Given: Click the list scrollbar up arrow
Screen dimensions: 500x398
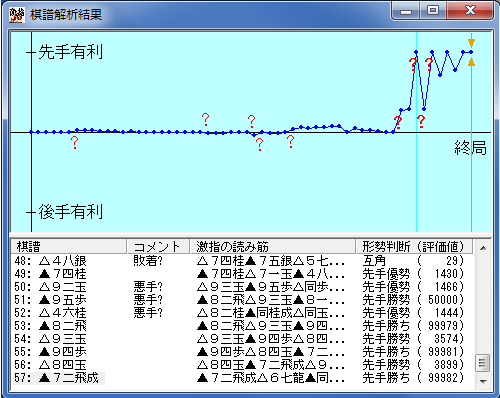Looking at the screenshot, I should click(x=483, y=248).
